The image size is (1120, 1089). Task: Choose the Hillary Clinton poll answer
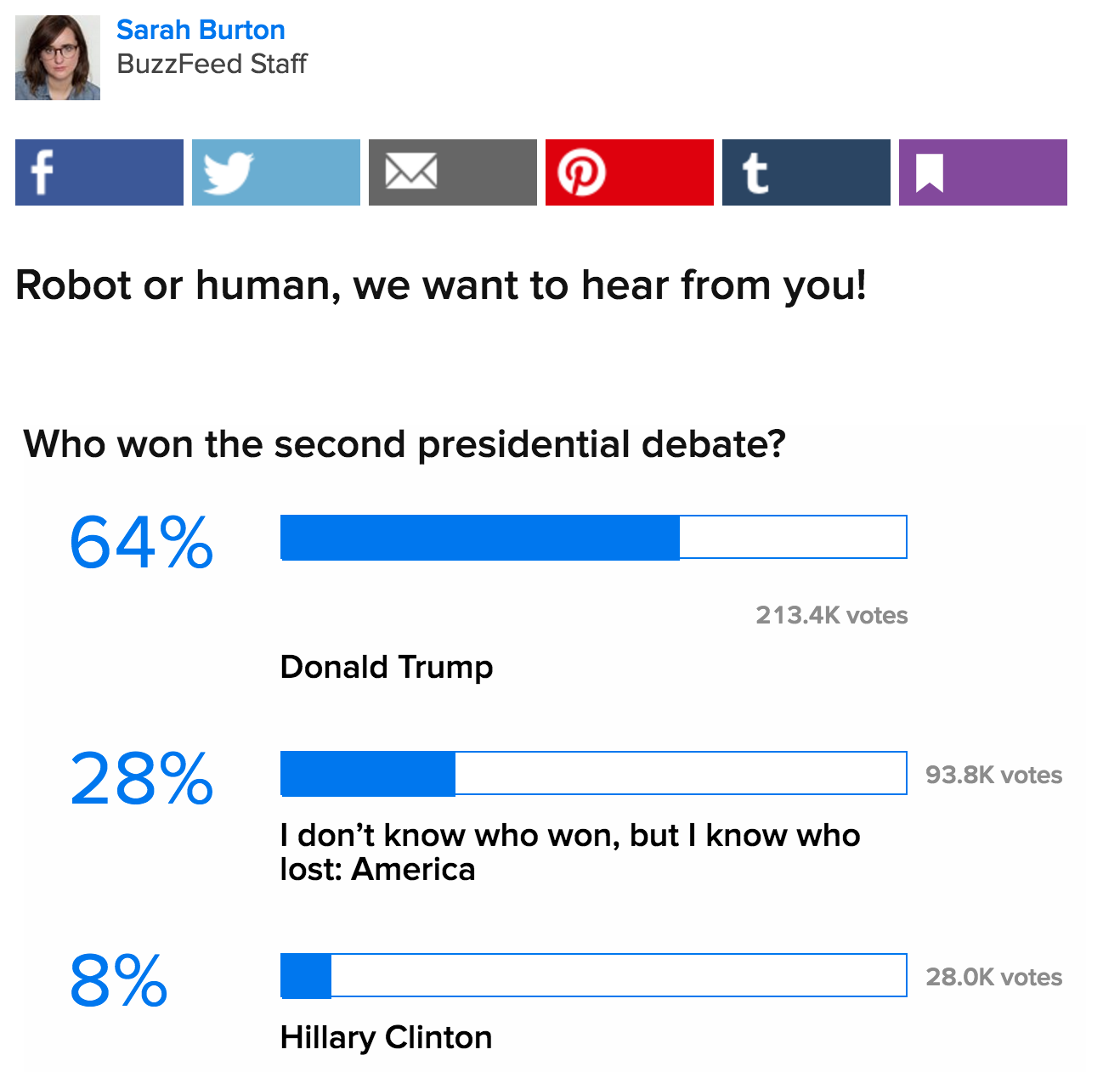click(x=386, y=1037)
